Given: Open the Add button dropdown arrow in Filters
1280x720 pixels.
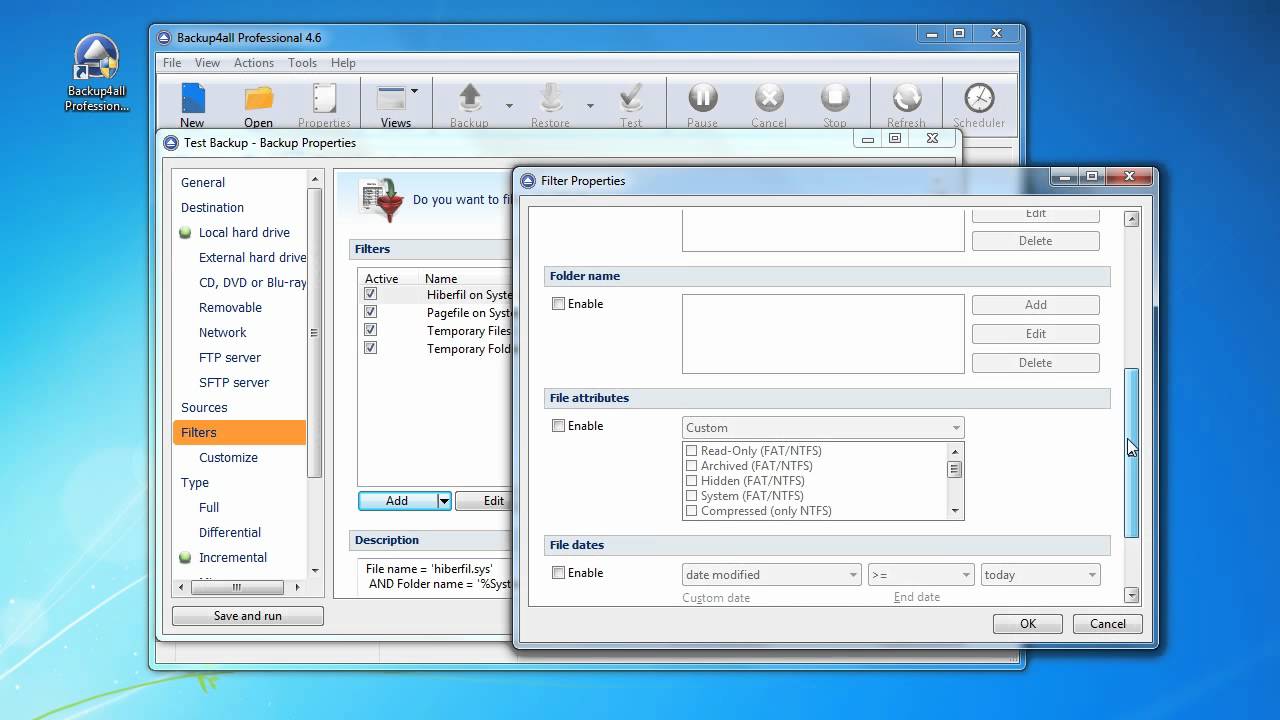Looking at the screenshot, I should 444,501.
